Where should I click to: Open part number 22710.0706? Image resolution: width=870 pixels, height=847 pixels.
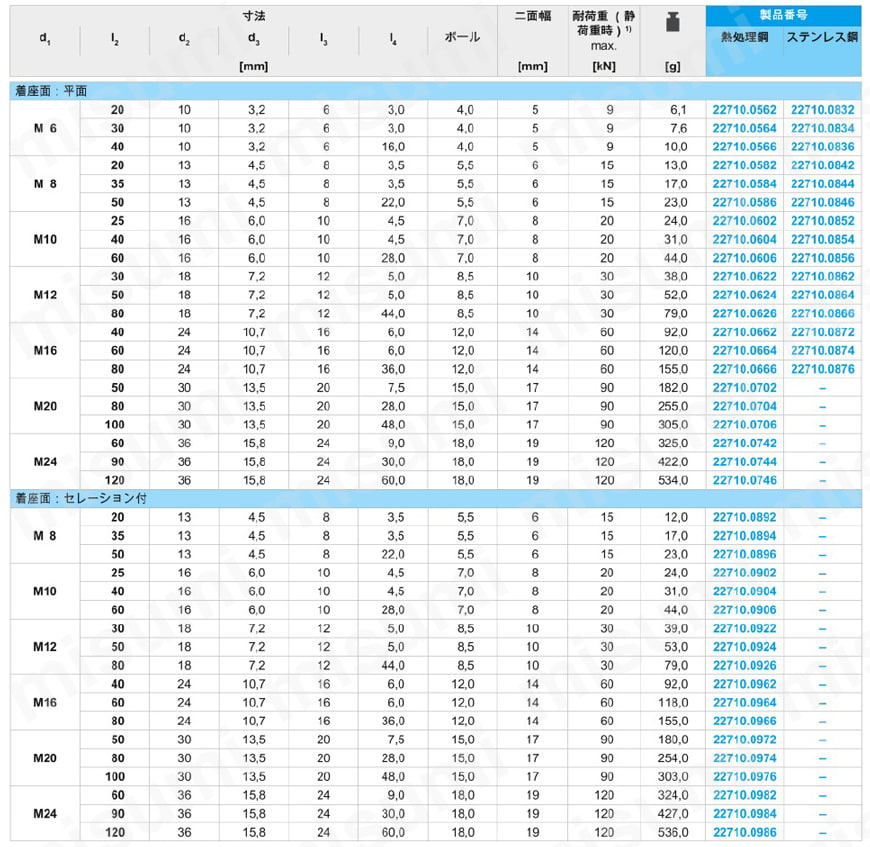click(745, 424)
